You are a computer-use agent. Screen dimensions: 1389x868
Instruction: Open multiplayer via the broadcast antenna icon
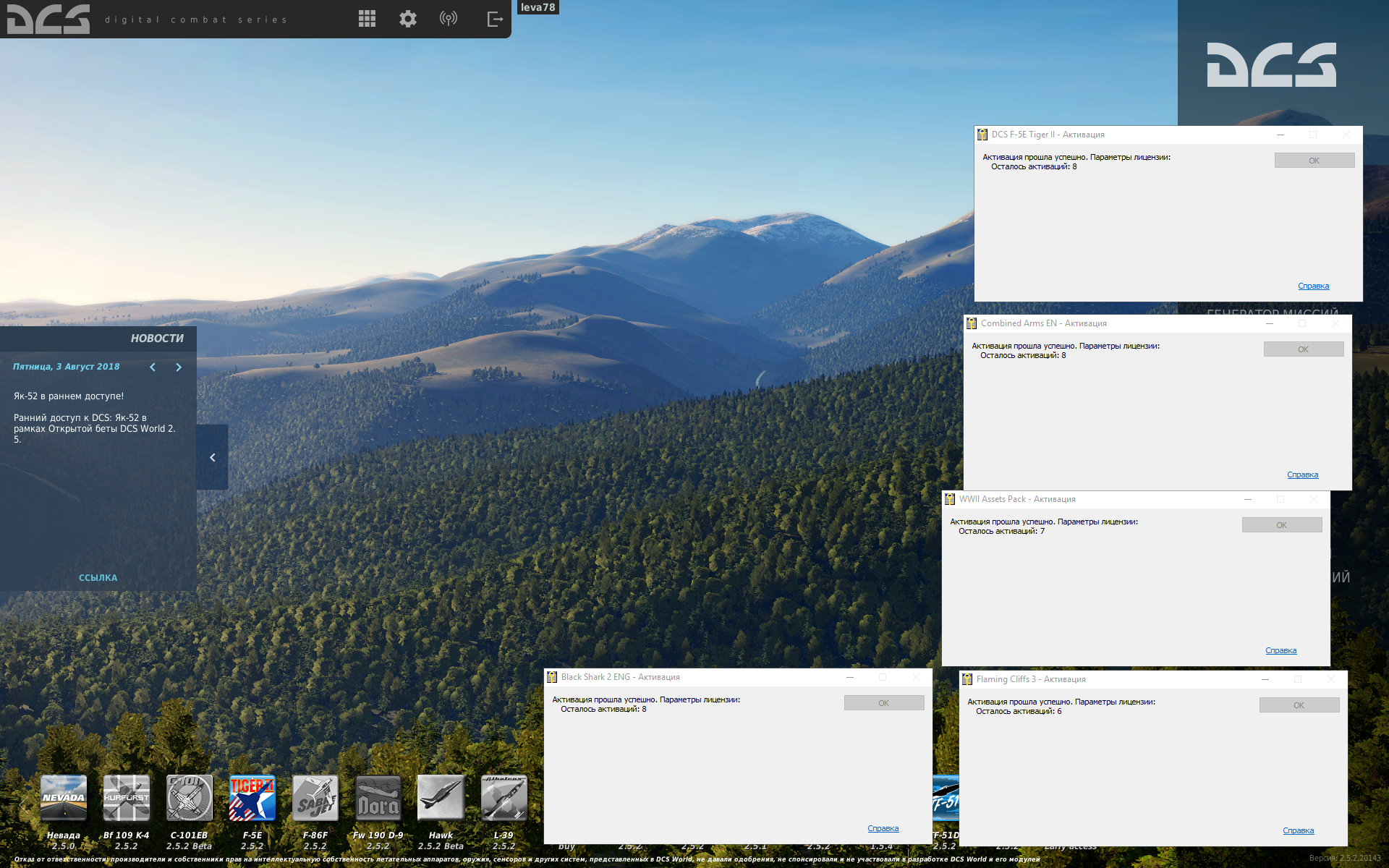click(449, 19)
